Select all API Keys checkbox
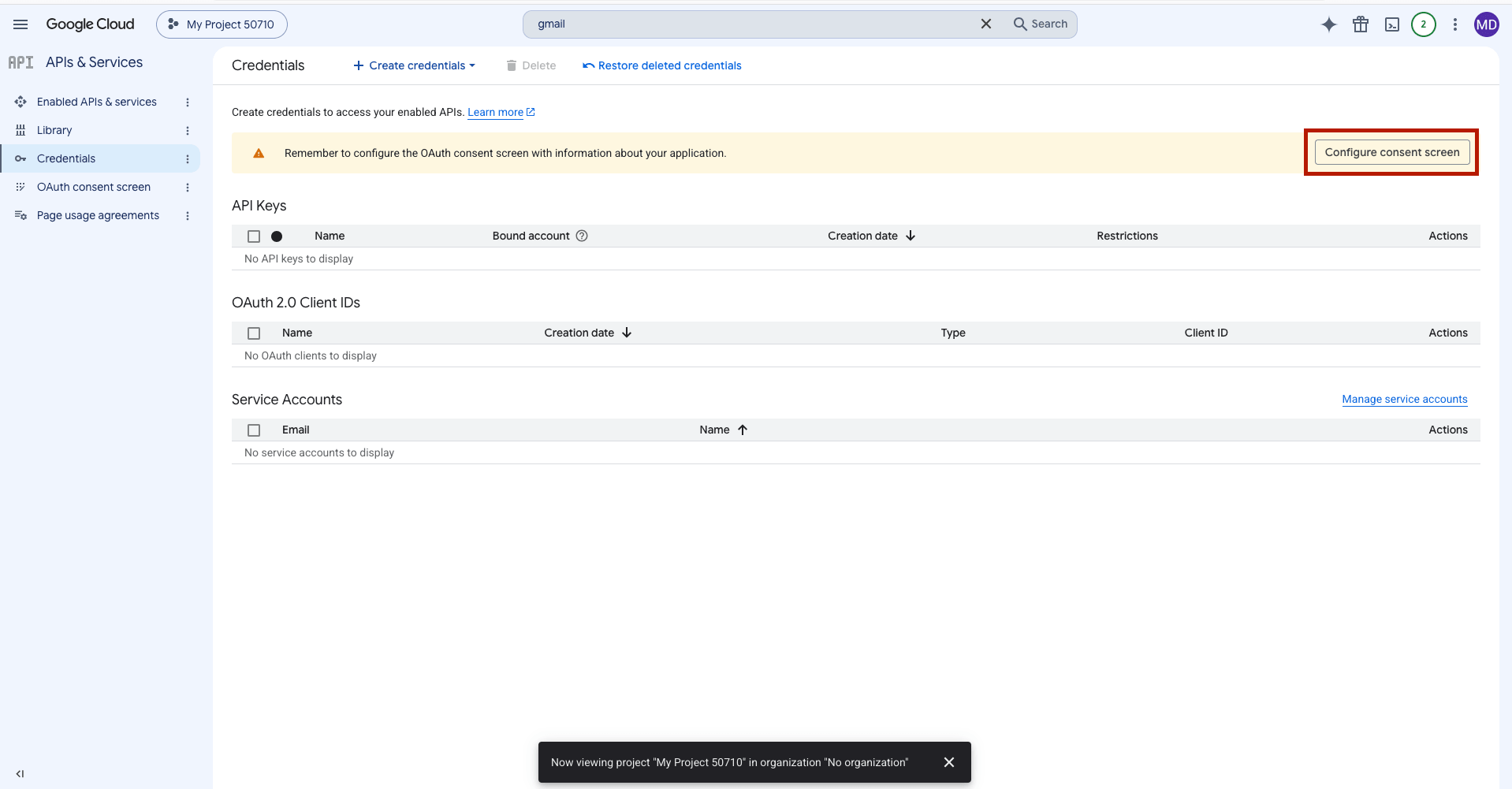Image resolution: width=1512 pixels, height=789 pixels. click(x=254, y=236)
